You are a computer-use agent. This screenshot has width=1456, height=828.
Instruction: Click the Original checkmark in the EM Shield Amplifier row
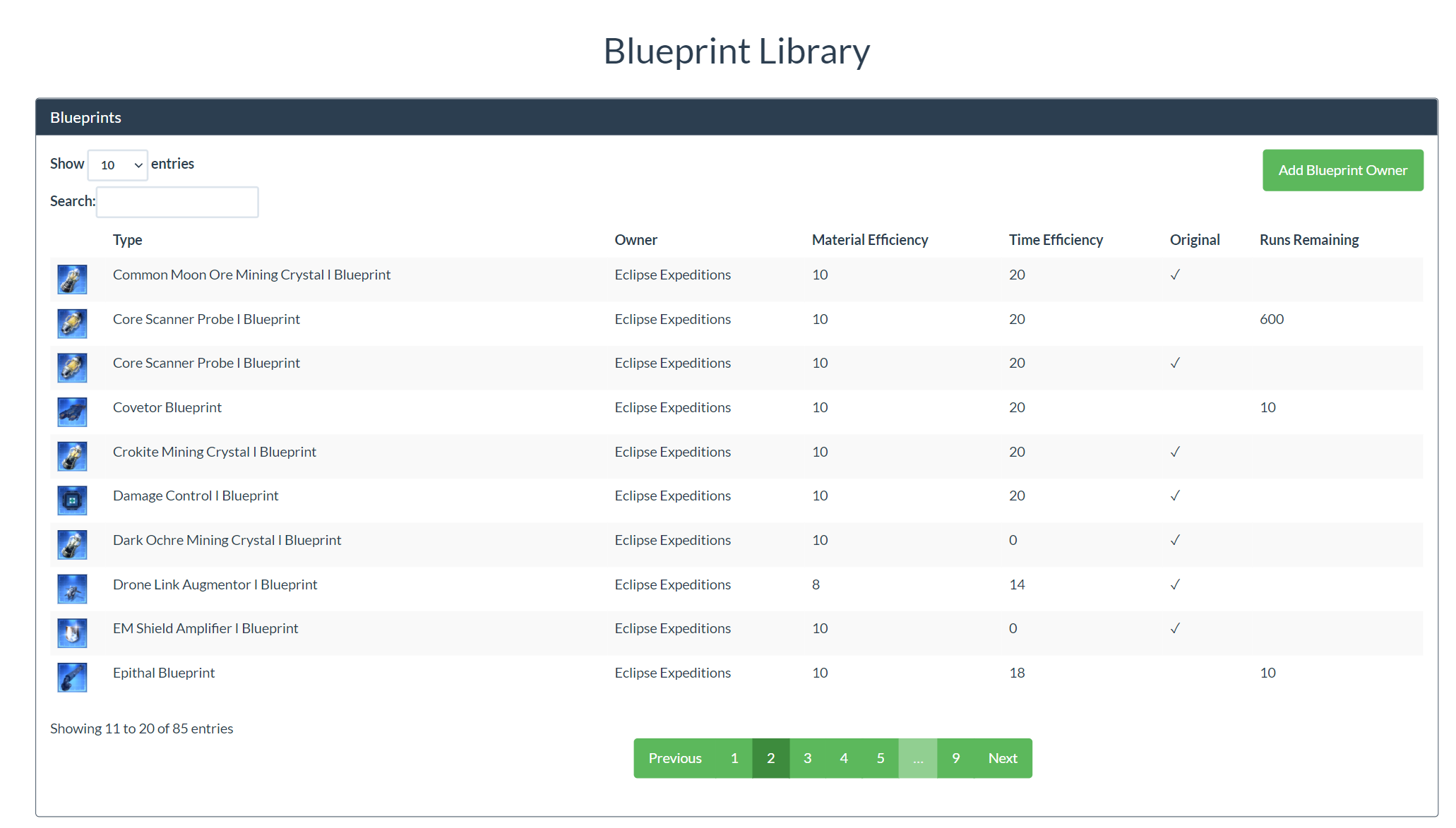(1175, 629)
